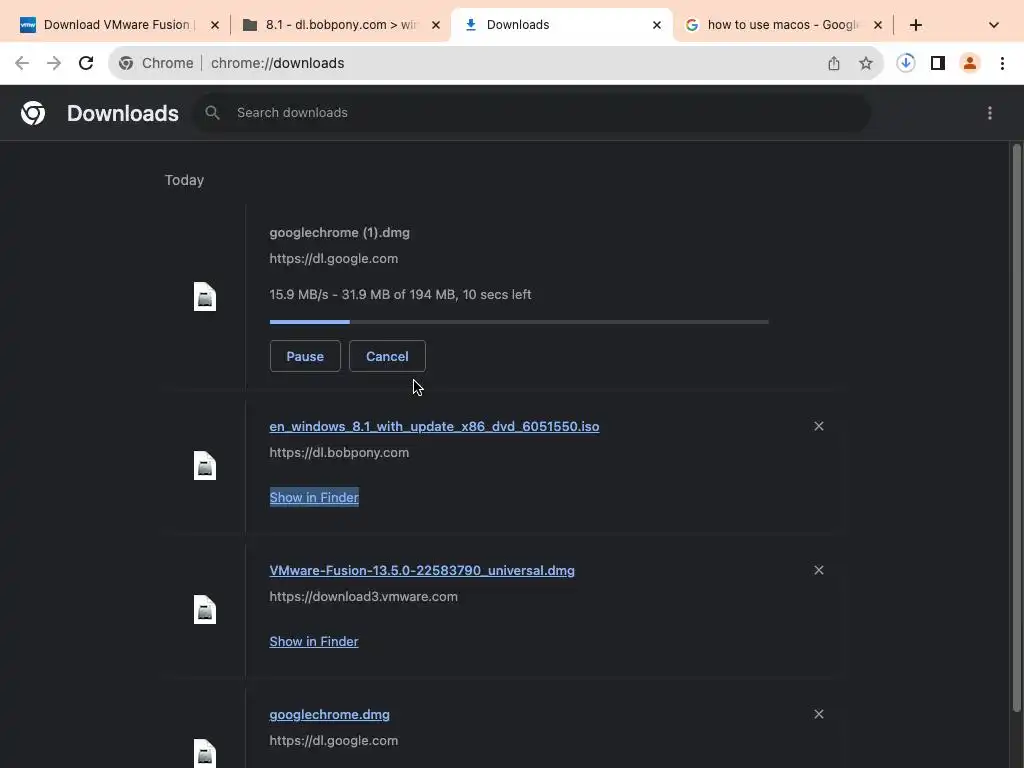This screenshot has height=768, width=1024.
Task: Click the googlechrome (1).dmg file name
Action: point(340,232)
